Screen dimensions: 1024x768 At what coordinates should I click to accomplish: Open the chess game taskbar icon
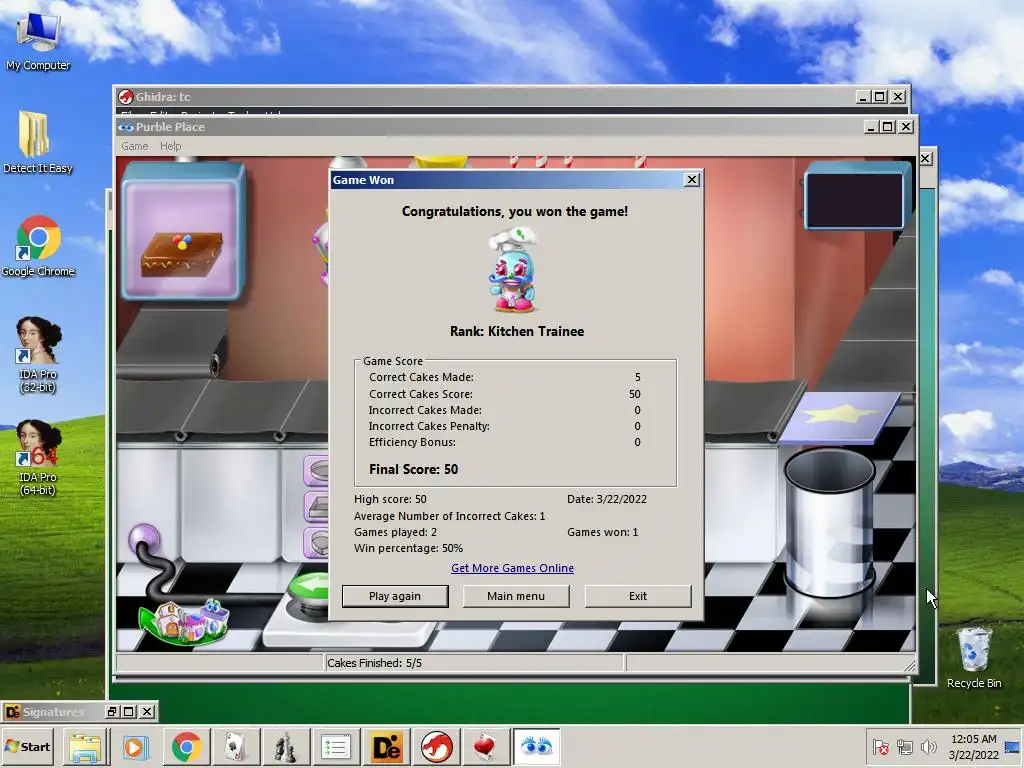pos(285,747)
